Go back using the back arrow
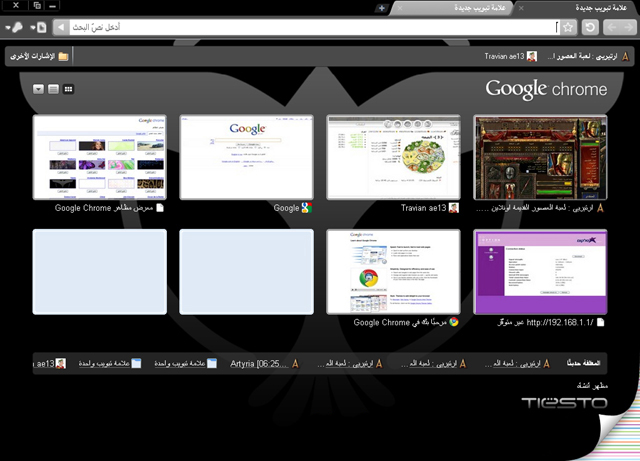 point(611,27)
